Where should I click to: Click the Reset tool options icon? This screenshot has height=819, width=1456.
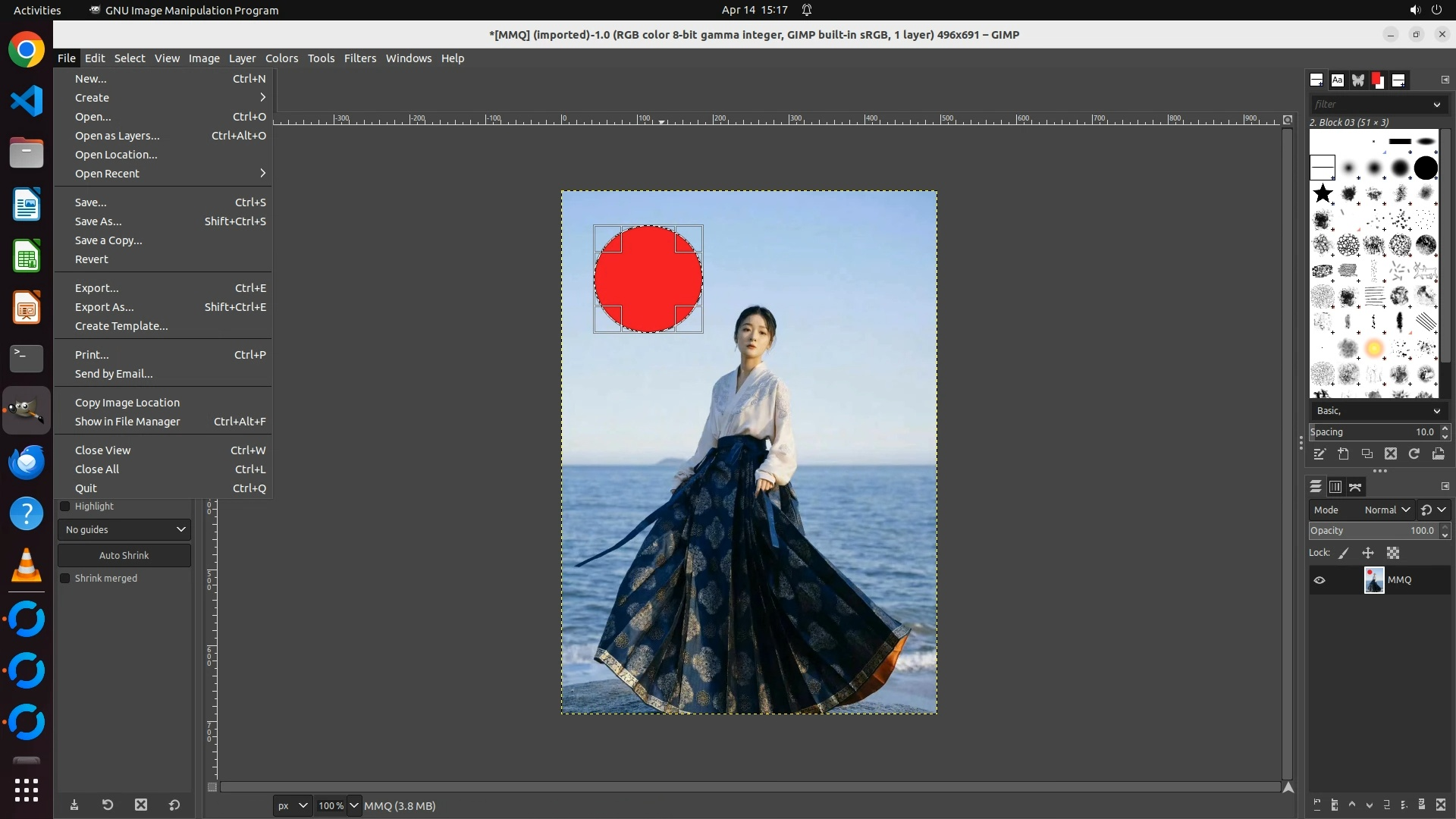tap(174, 805)
